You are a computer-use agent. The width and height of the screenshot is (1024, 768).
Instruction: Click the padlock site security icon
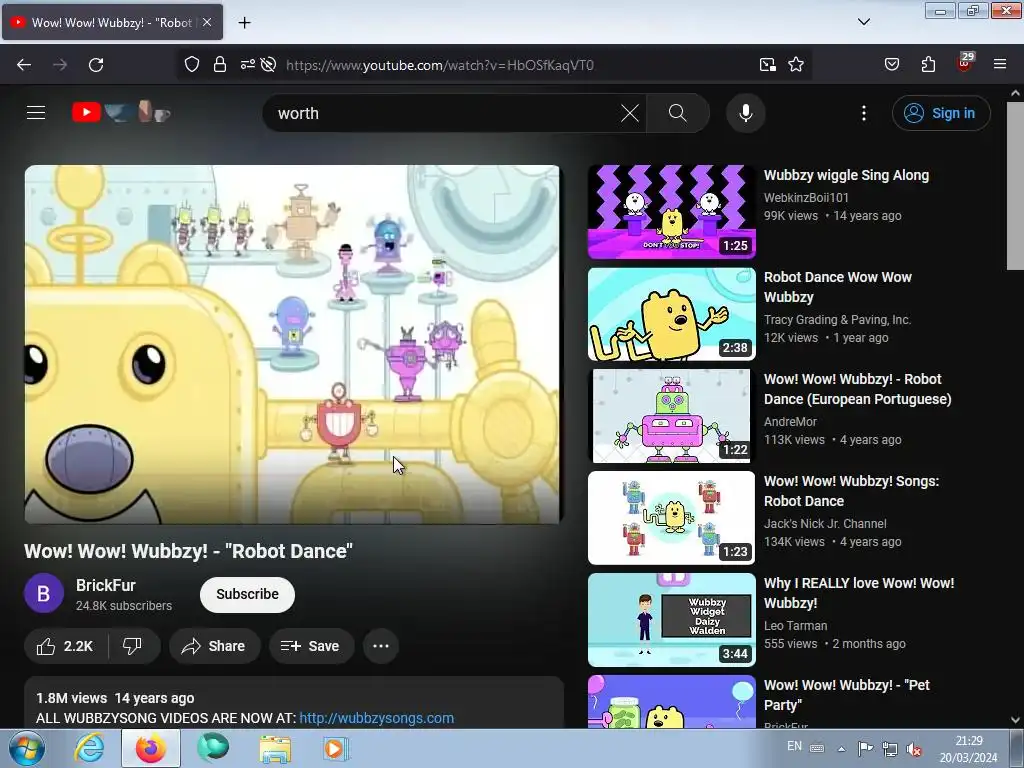pos(219,65)
